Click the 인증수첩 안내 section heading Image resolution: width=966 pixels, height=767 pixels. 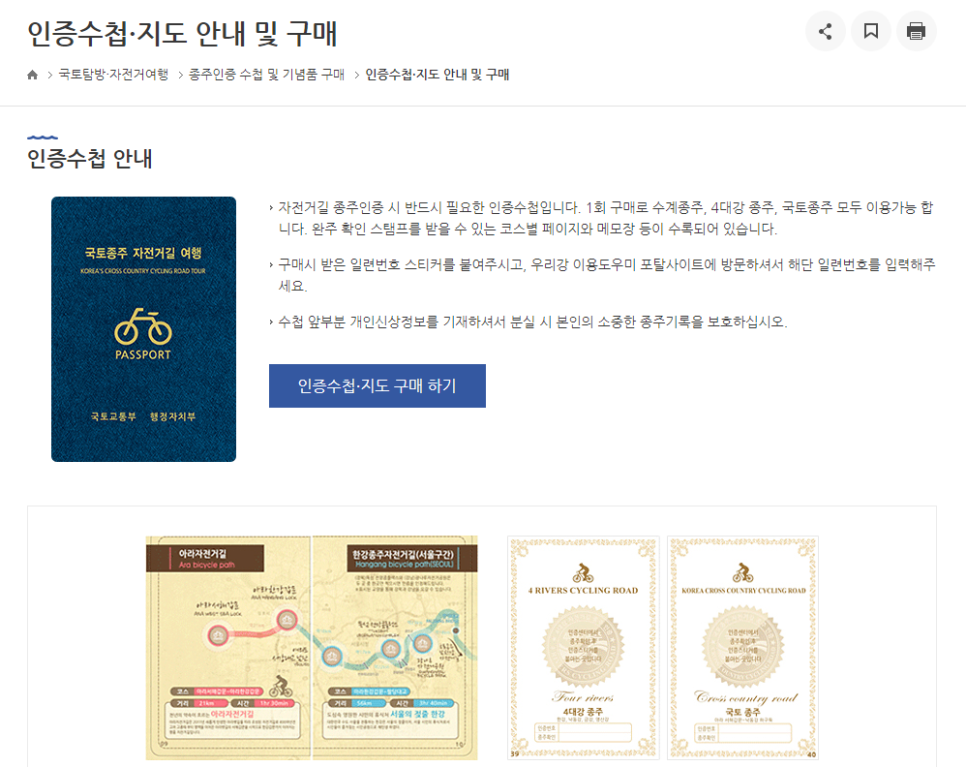[90, 159]
